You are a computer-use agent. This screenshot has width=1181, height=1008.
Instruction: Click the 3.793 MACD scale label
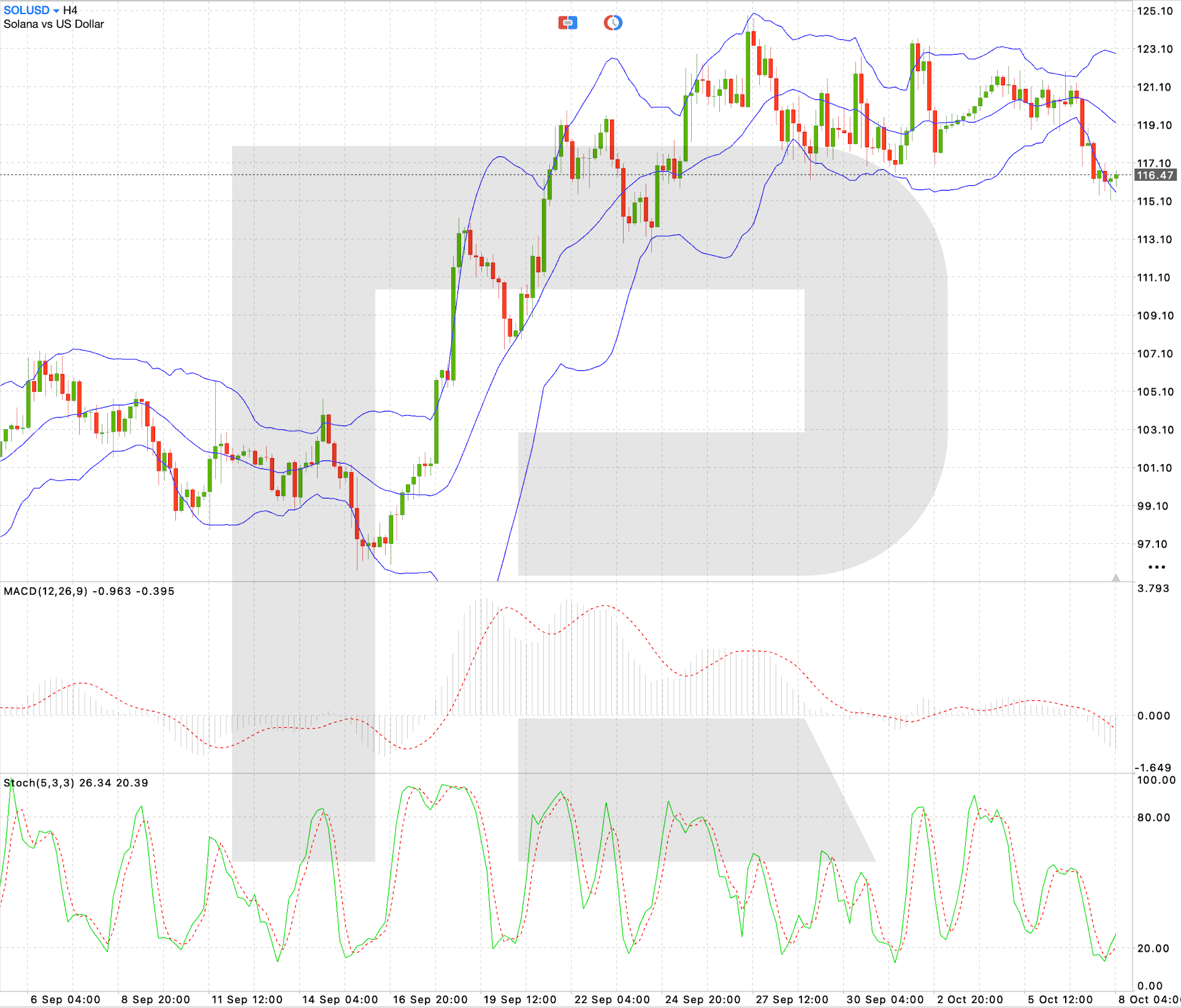click(x=1153, y=589)
